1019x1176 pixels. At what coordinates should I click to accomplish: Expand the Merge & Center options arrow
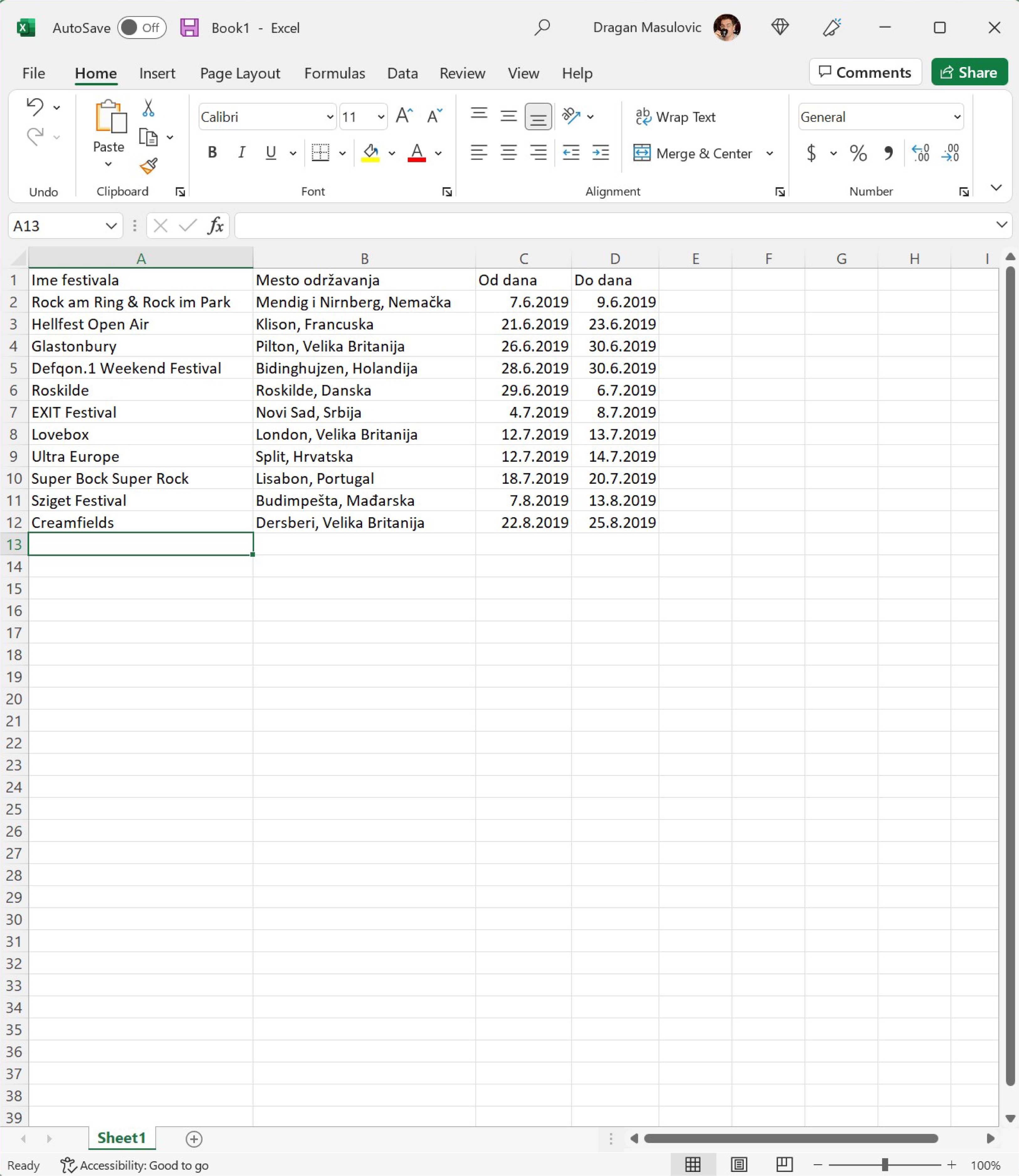(x=770, y=154)
